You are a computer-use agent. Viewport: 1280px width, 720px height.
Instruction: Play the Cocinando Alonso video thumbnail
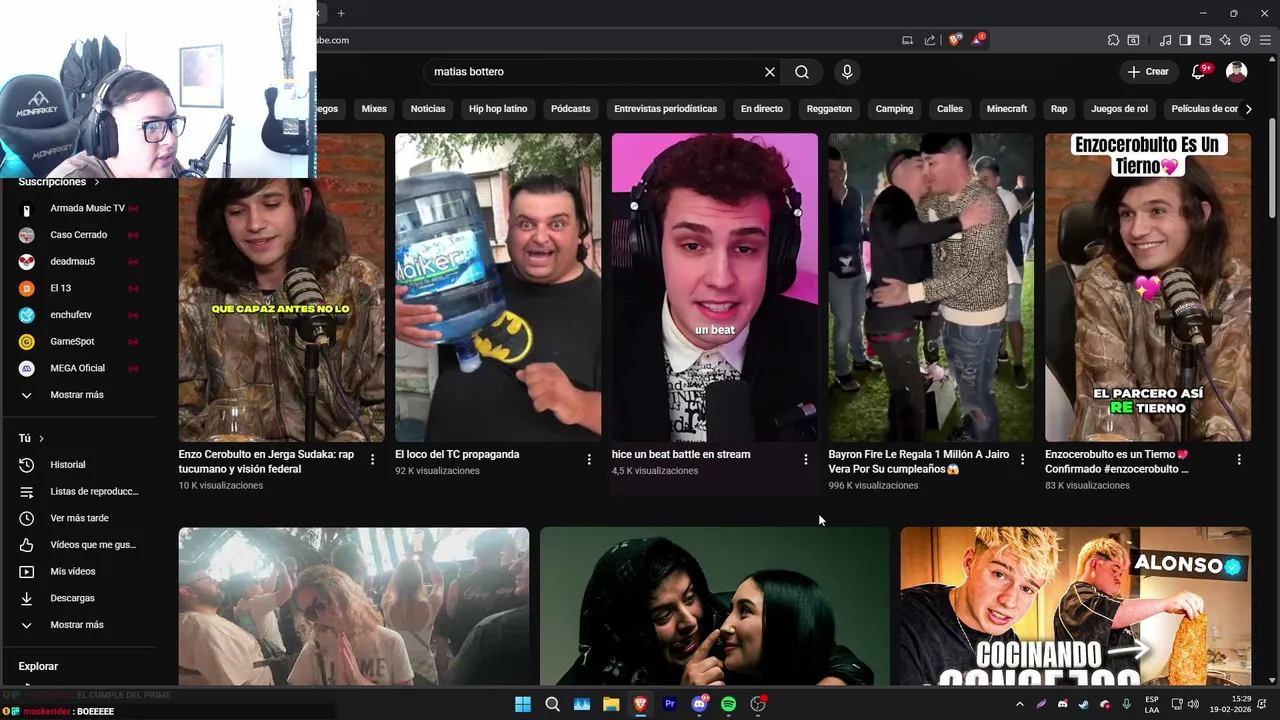click(x=1075, y=606)
